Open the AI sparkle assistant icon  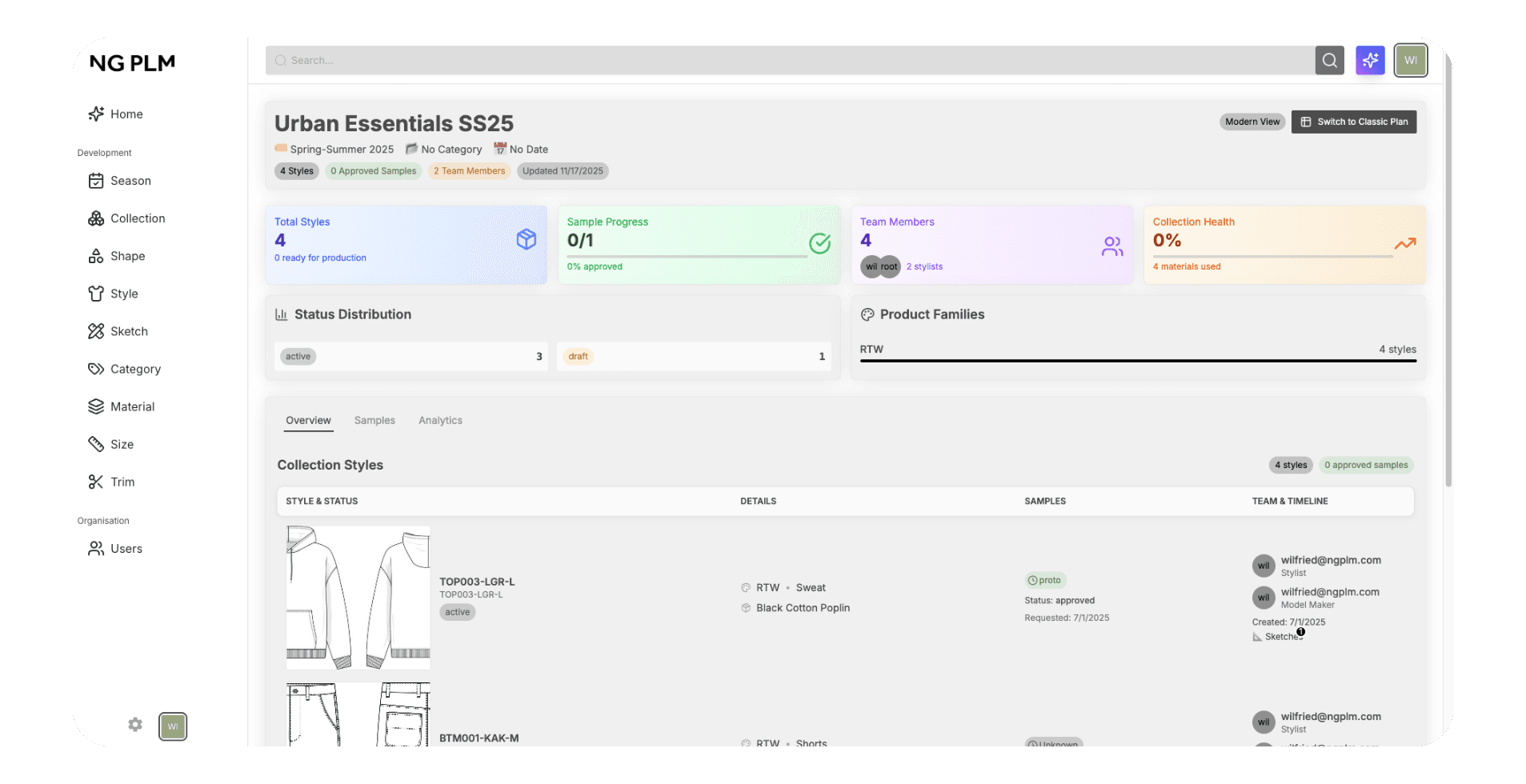coord(1369,60)
